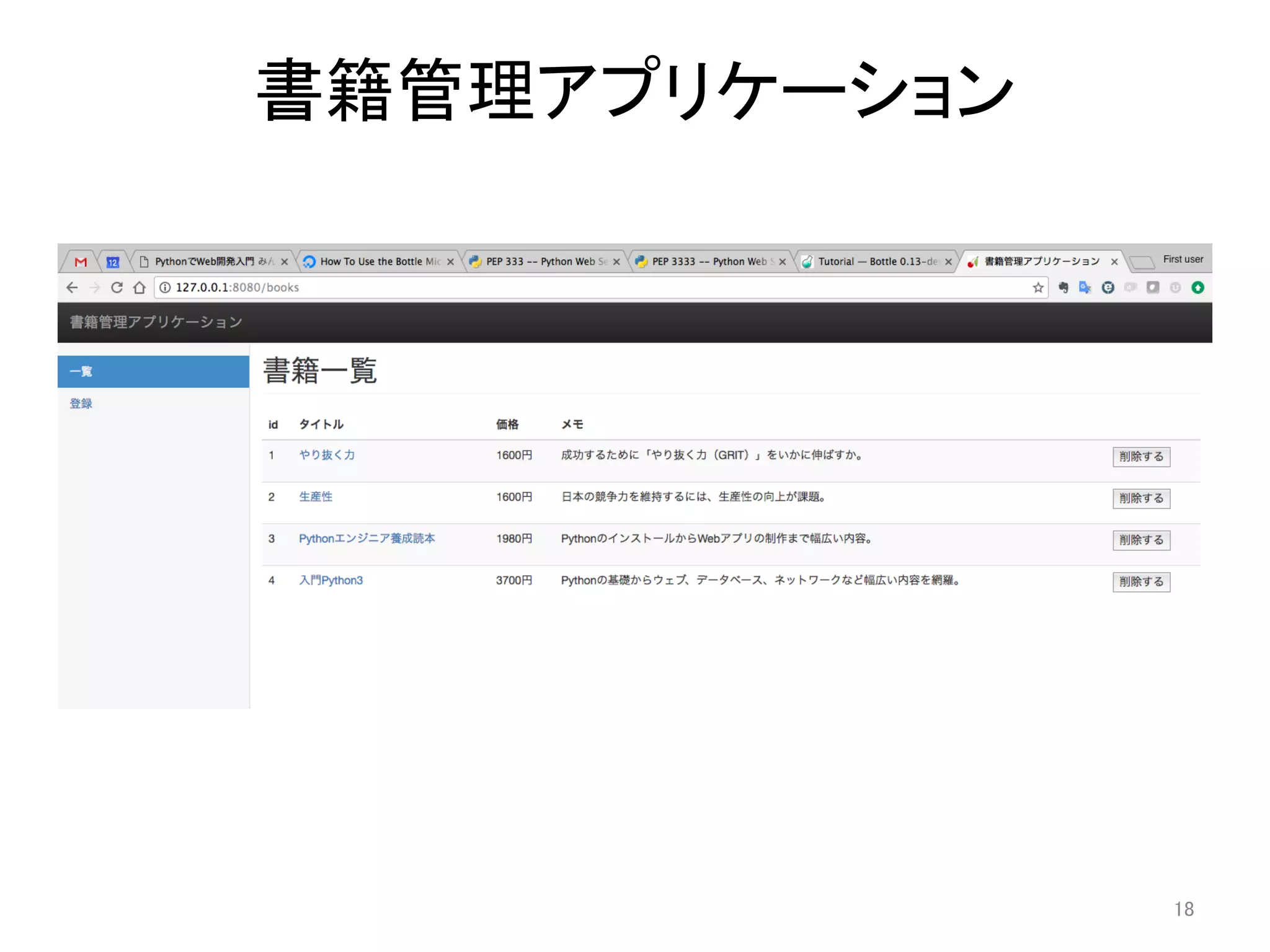Click the browser forward arrow

pos(94,288)
